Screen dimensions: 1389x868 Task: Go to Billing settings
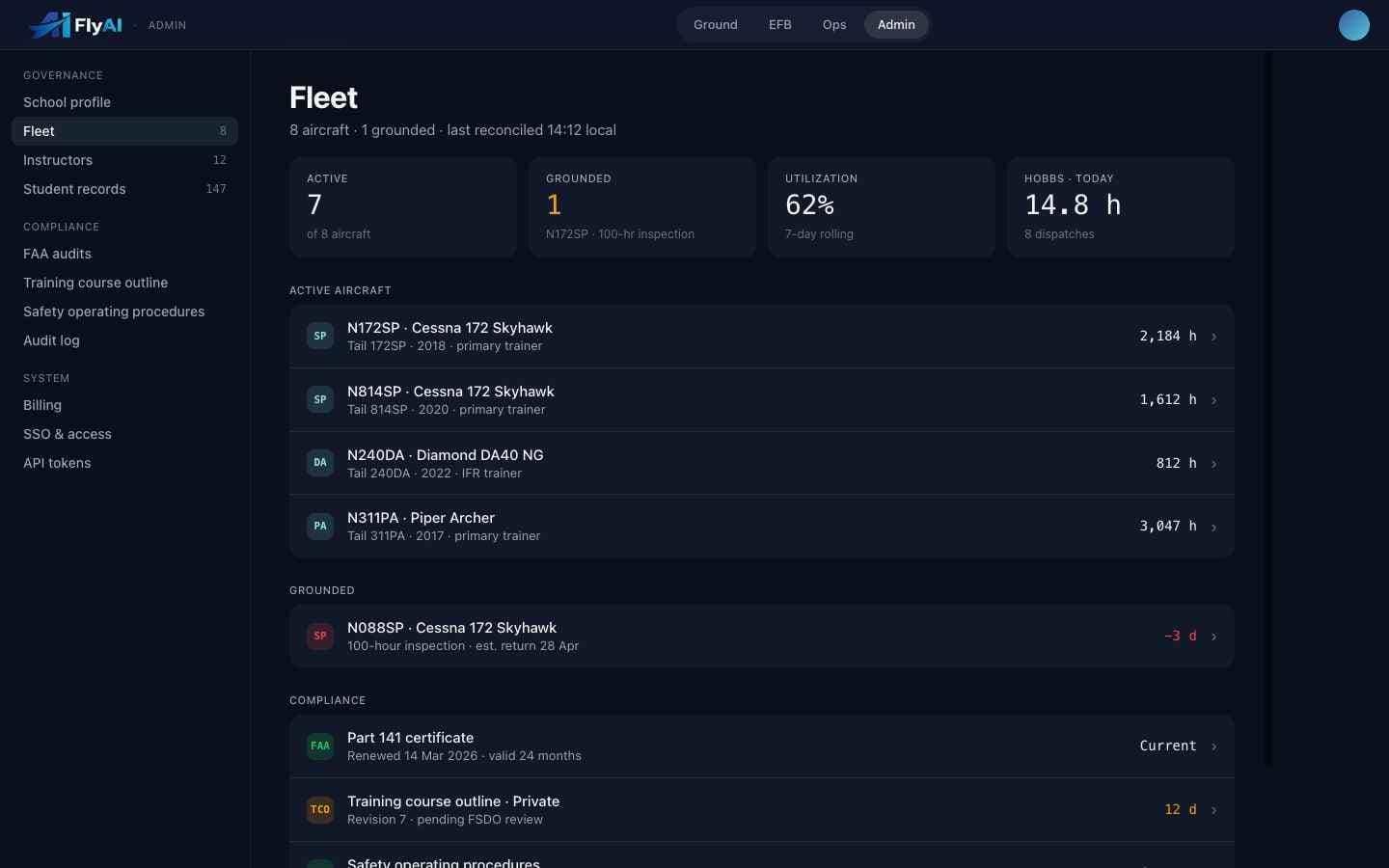tap(124, 405)
